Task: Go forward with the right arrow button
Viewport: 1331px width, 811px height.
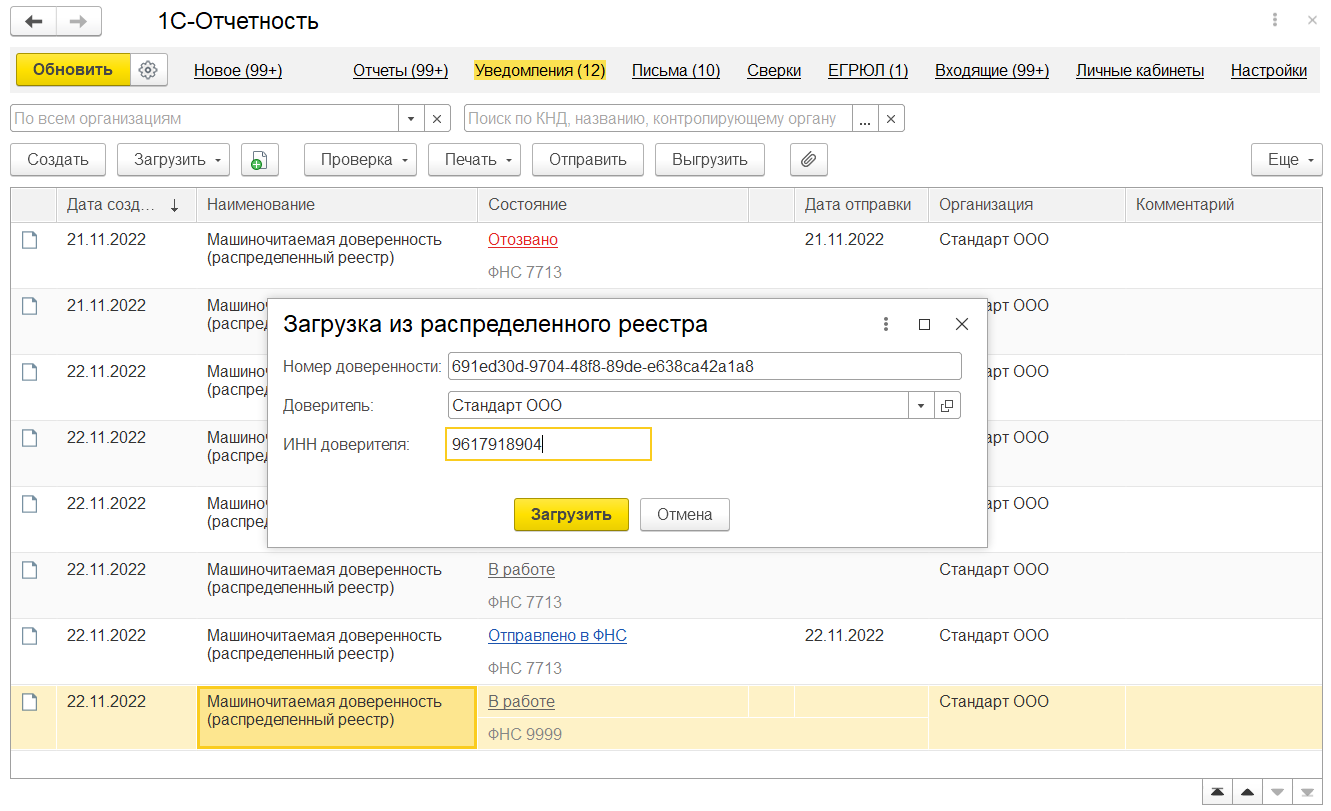Action: click(x=79, y=21)
